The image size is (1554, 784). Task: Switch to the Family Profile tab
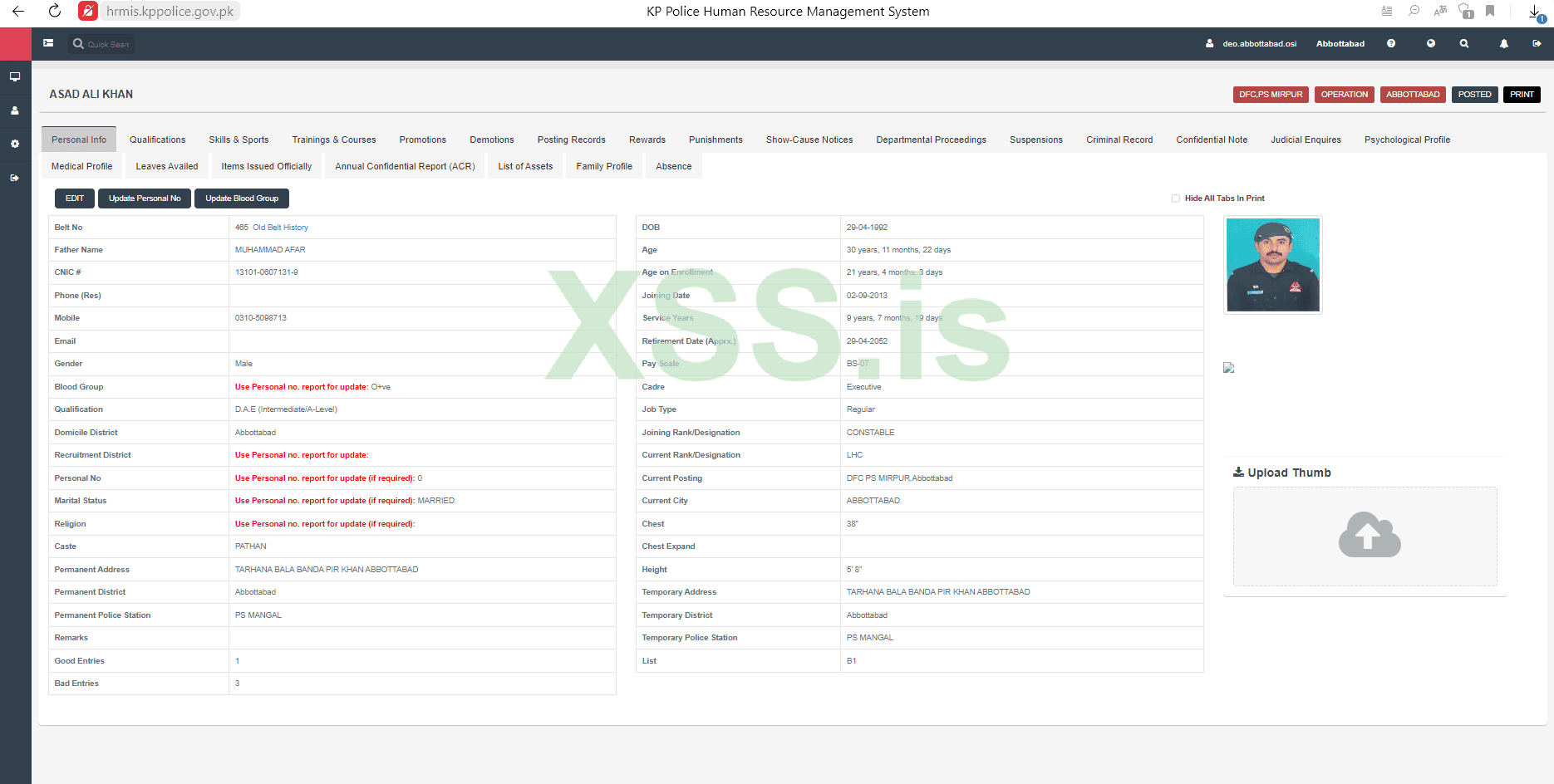coord(604,166)
